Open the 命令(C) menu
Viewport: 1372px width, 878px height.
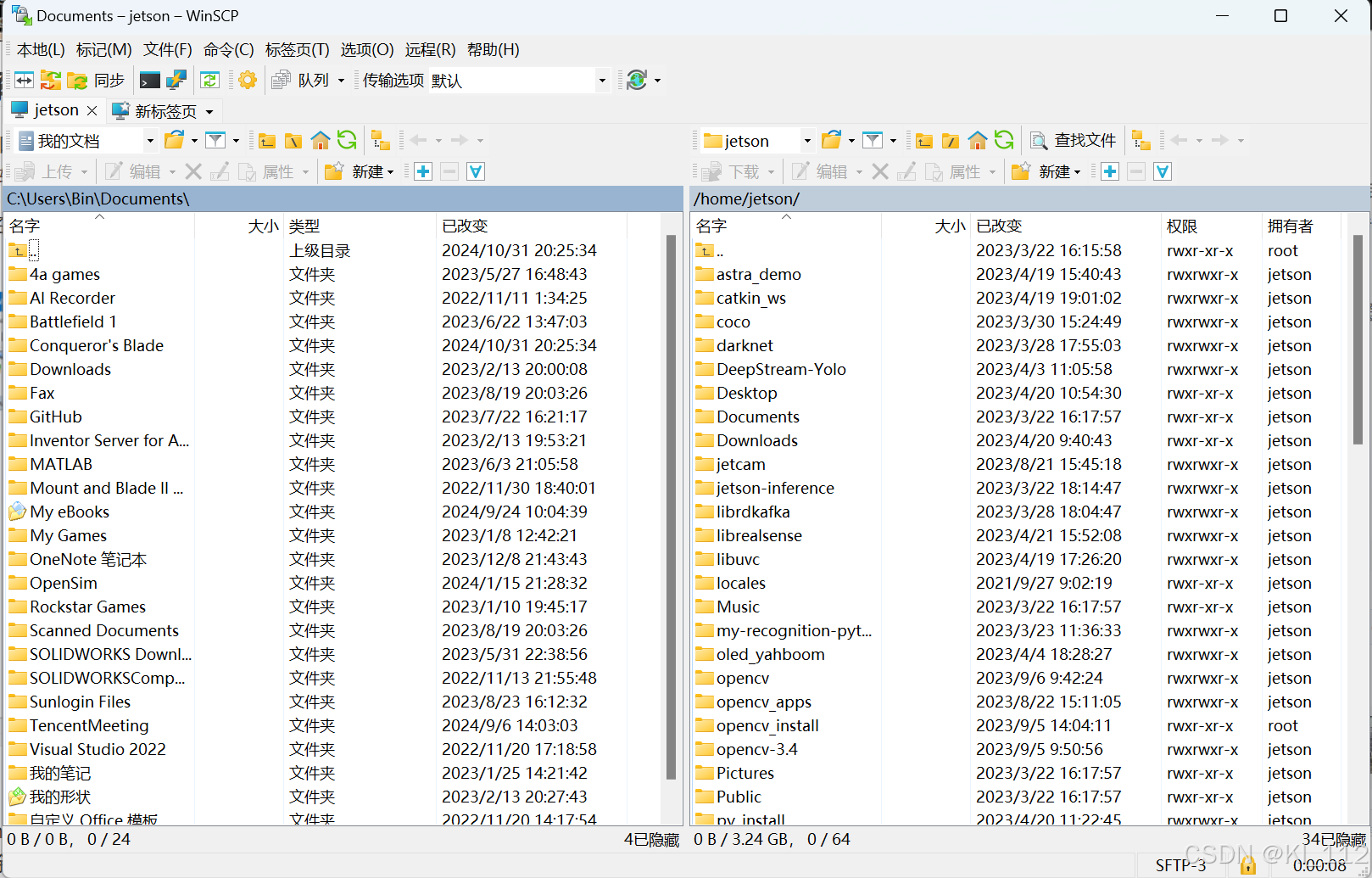228,50
